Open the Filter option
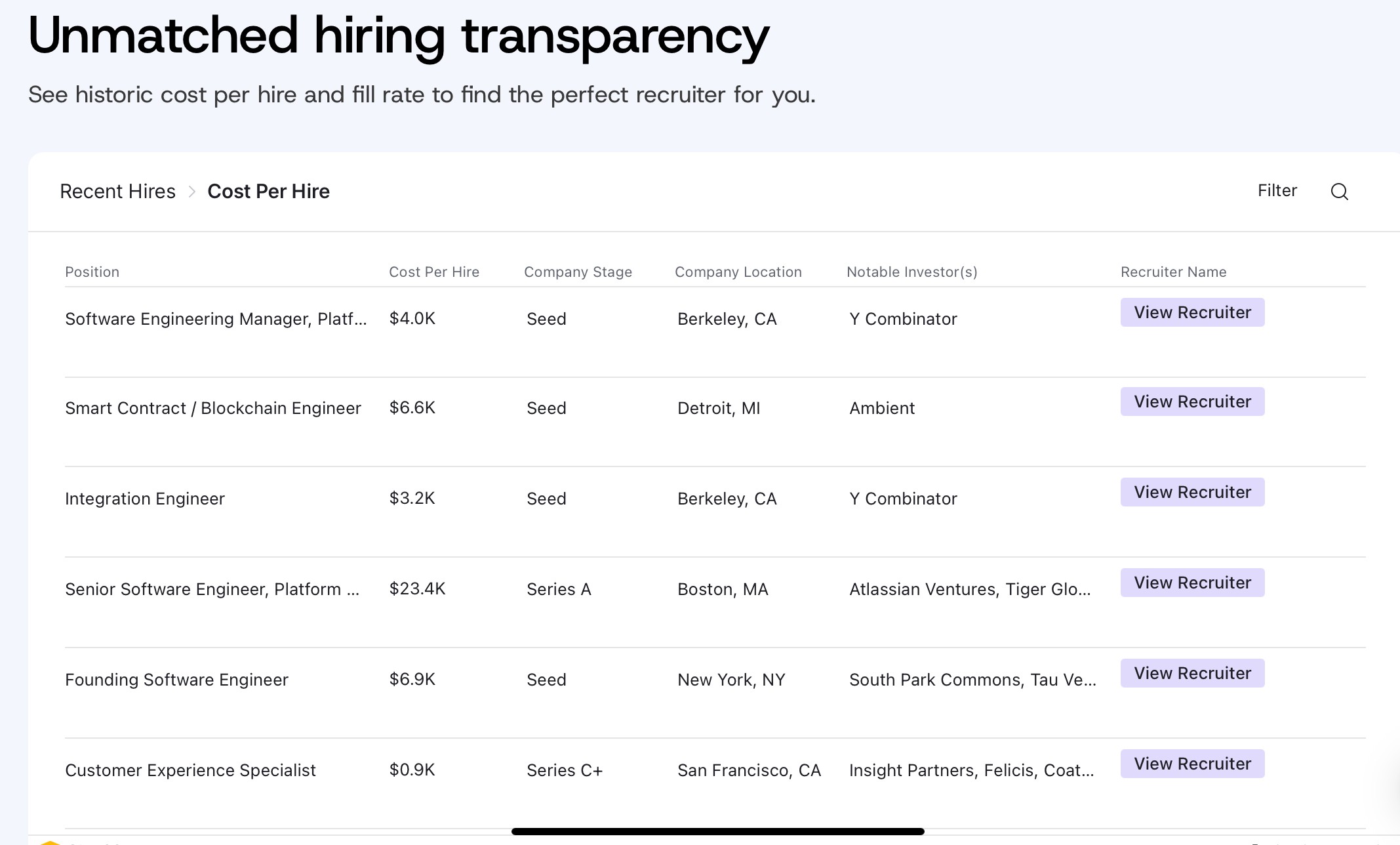 1277,191
